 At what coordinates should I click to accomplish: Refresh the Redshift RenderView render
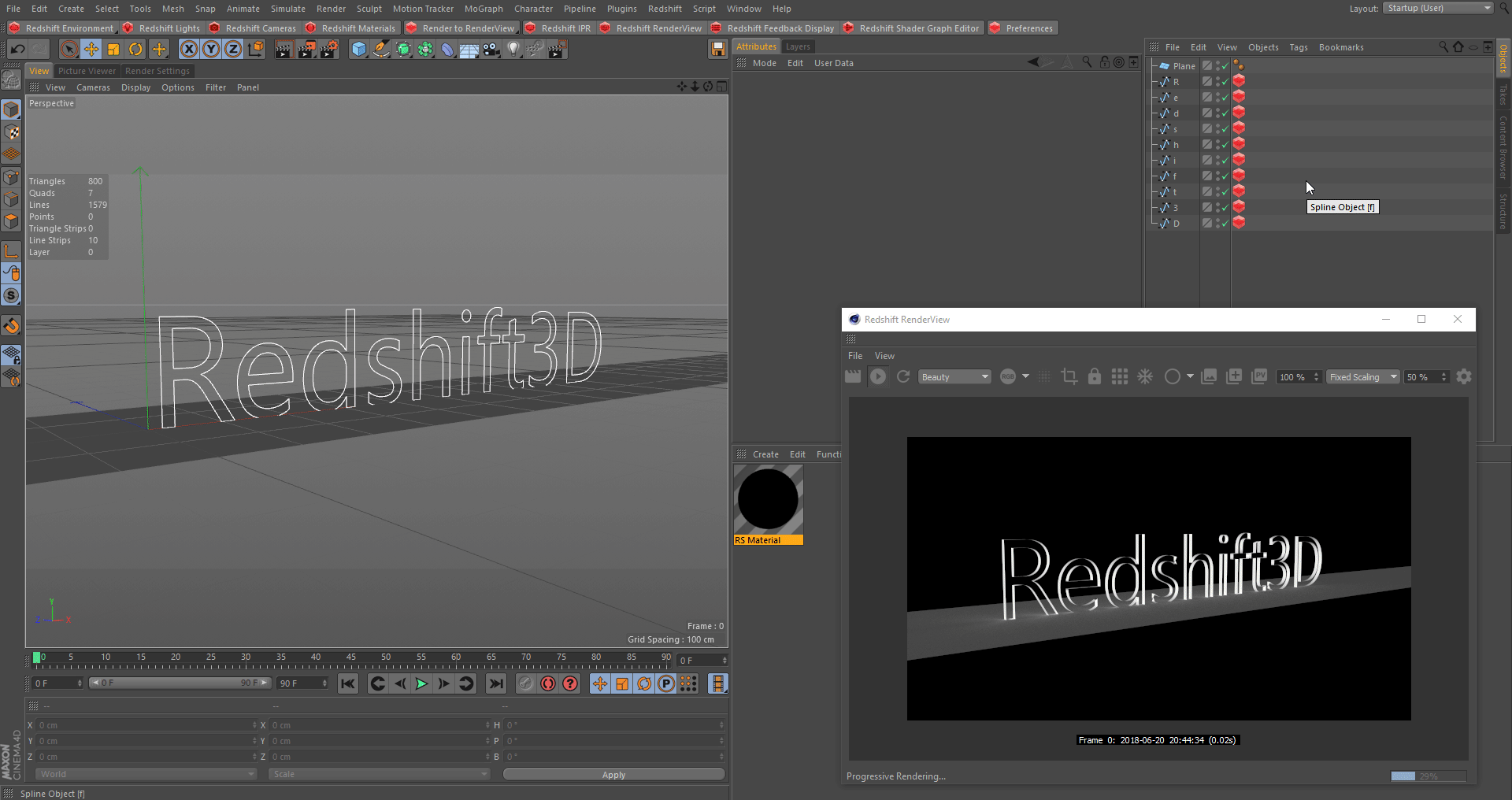tap(903, 377)
